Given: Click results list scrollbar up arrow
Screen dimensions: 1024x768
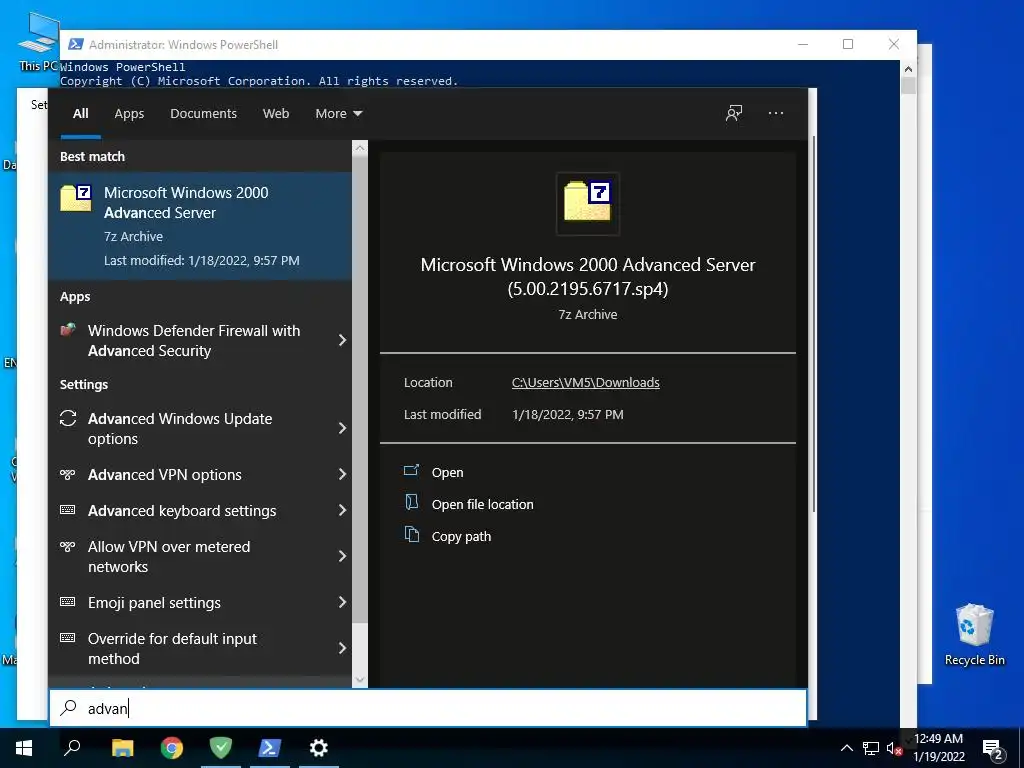Looking at the screenshot, I should [360, 148].
